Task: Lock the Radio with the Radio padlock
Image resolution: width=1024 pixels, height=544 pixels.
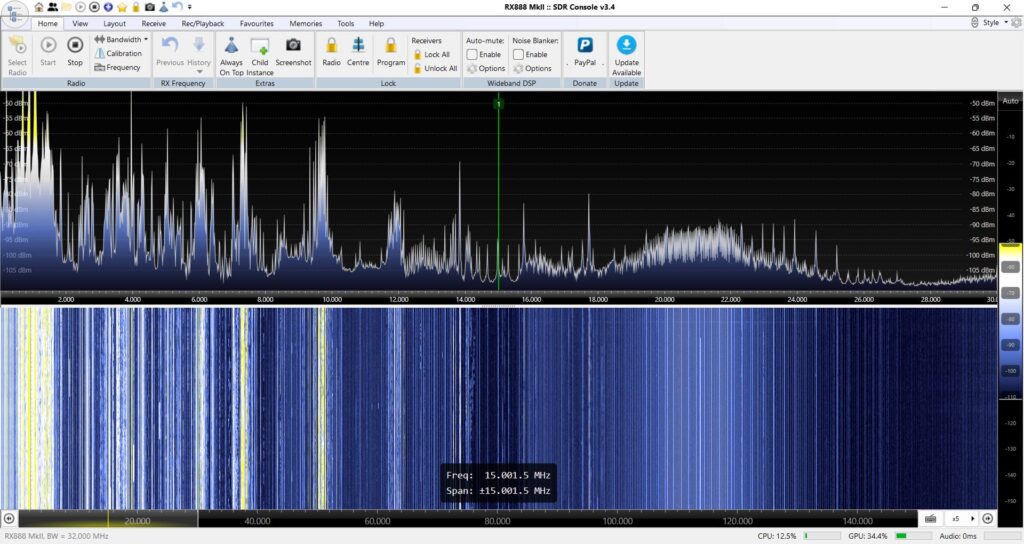Action: [331, 52]
